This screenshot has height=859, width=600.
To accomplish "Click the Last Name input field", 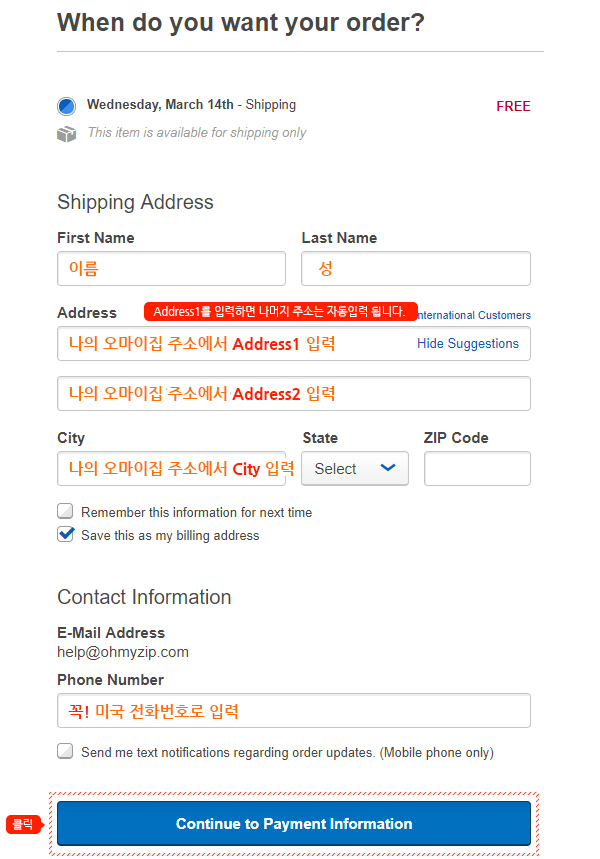I will point(415,269).
